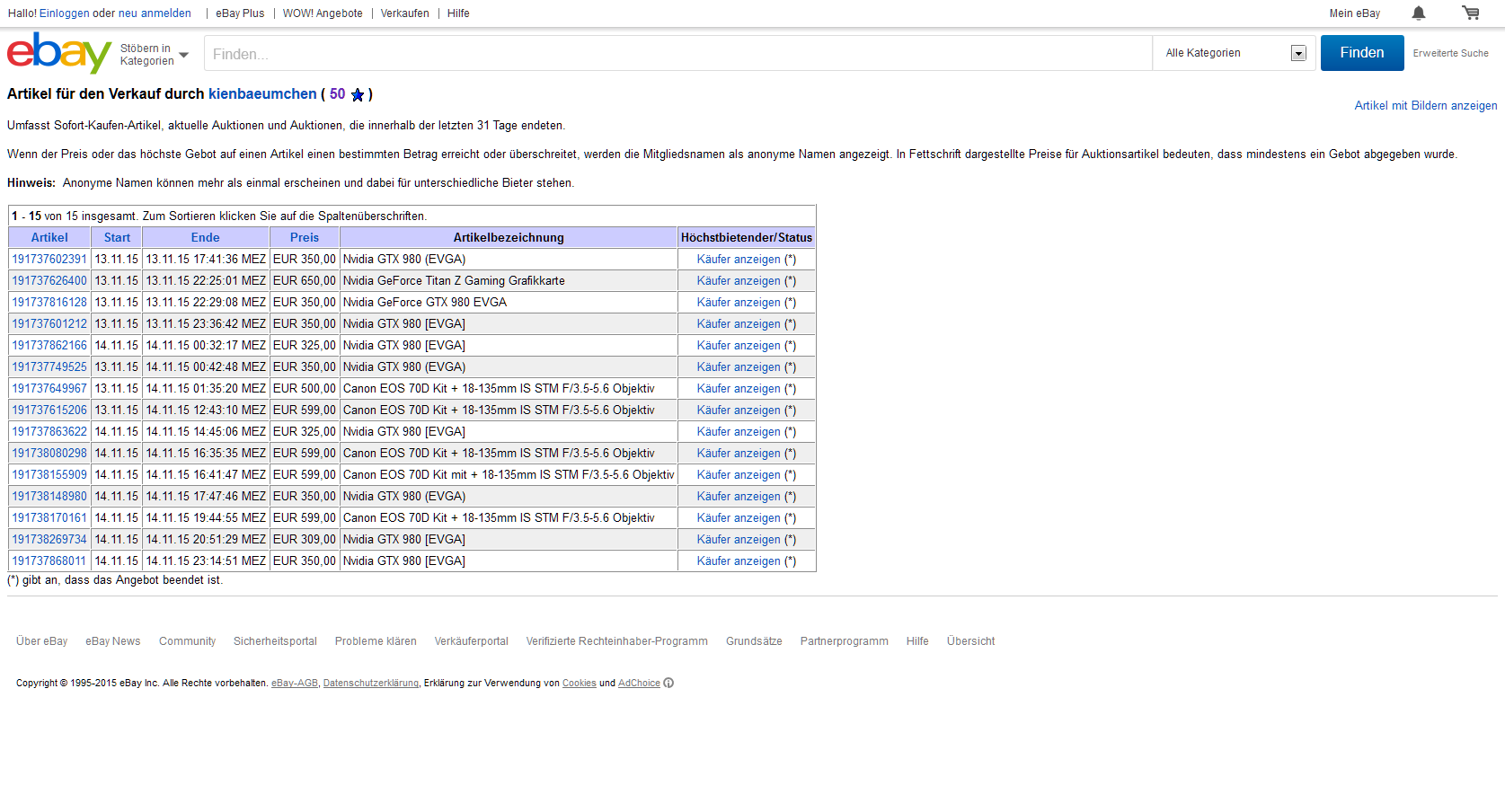The image size is (1505, 812).
Task: Click the feedback score 50 link
Action: point(337,93)
